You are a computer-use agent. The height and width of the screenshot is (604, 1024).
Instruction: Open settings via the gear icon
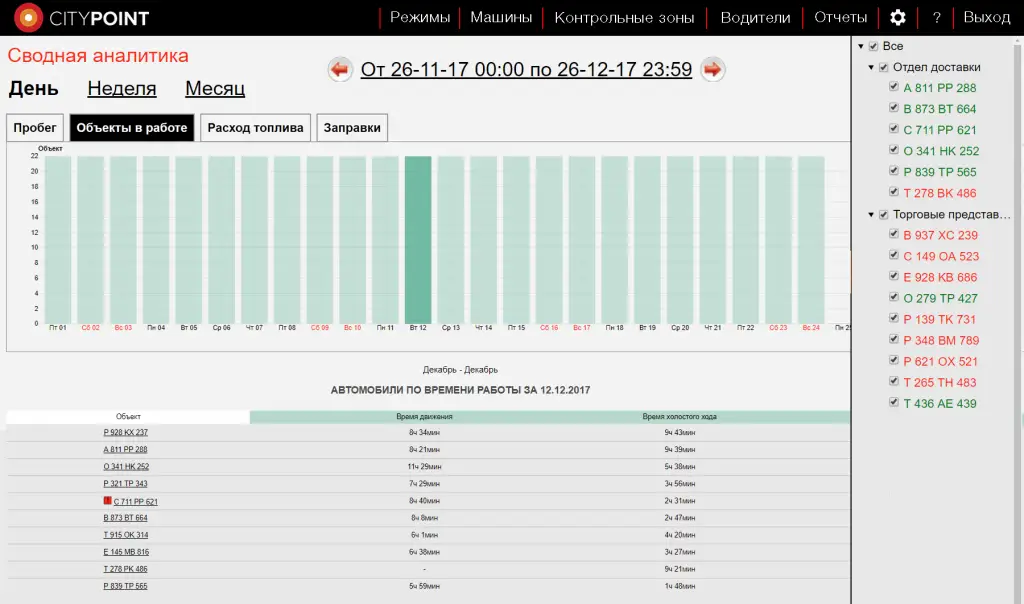(897, 17)
